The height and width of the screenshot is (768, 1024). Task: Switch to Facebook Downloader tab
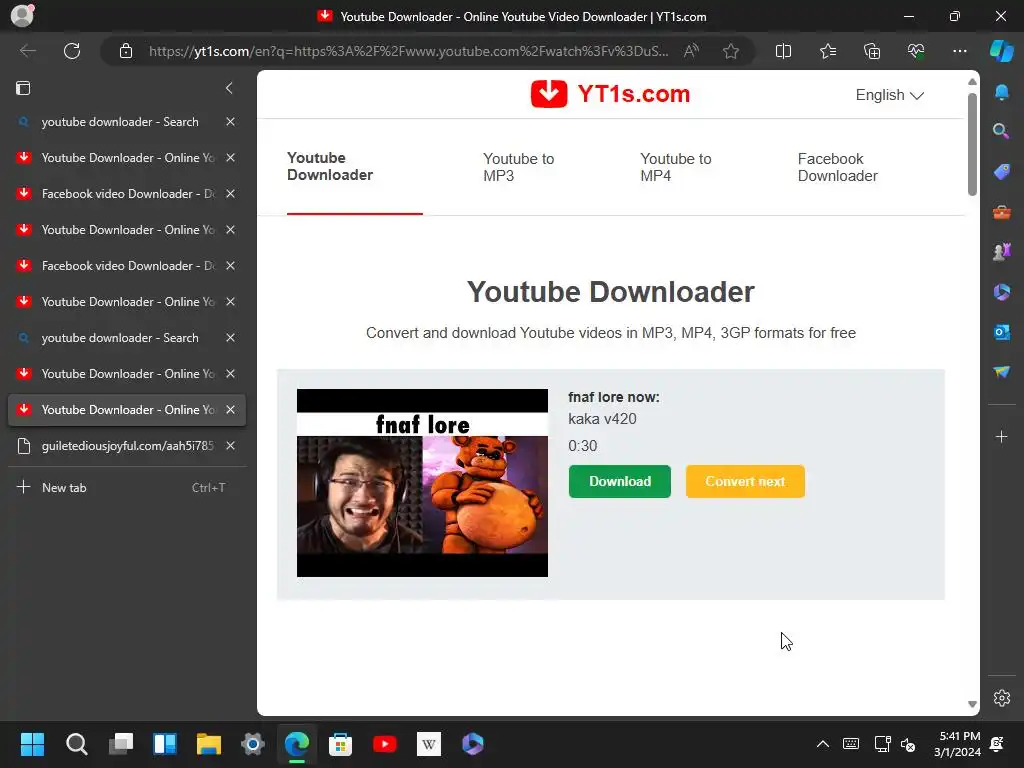[x=838, y=167]
